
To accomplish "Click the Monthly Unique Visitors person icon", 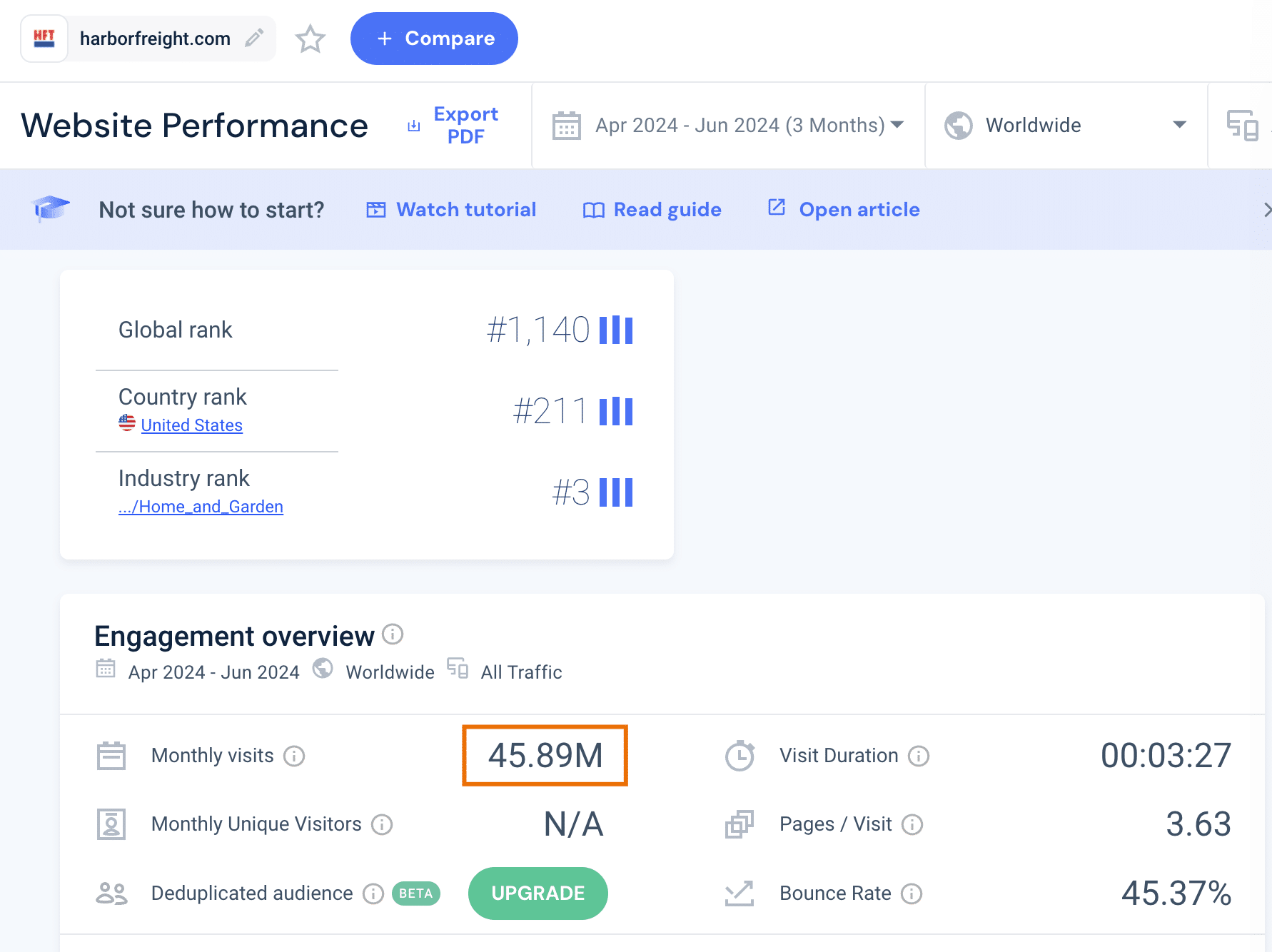I will coord(111,824).
